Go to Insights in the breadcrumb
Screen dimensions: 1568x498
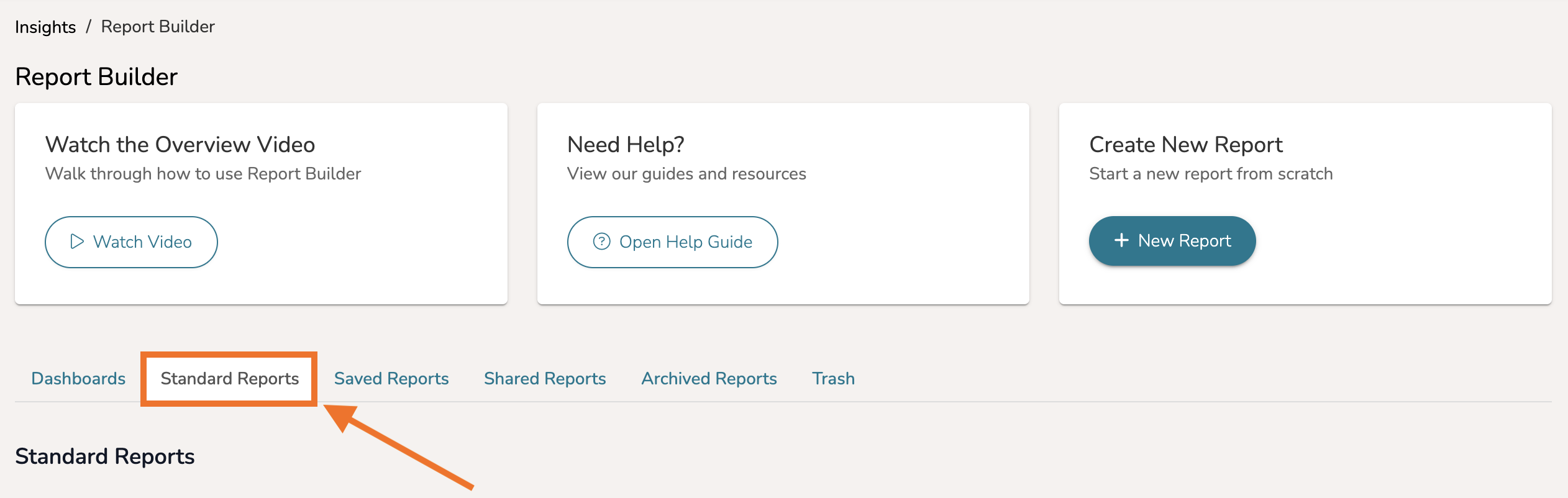click(45, 27)
